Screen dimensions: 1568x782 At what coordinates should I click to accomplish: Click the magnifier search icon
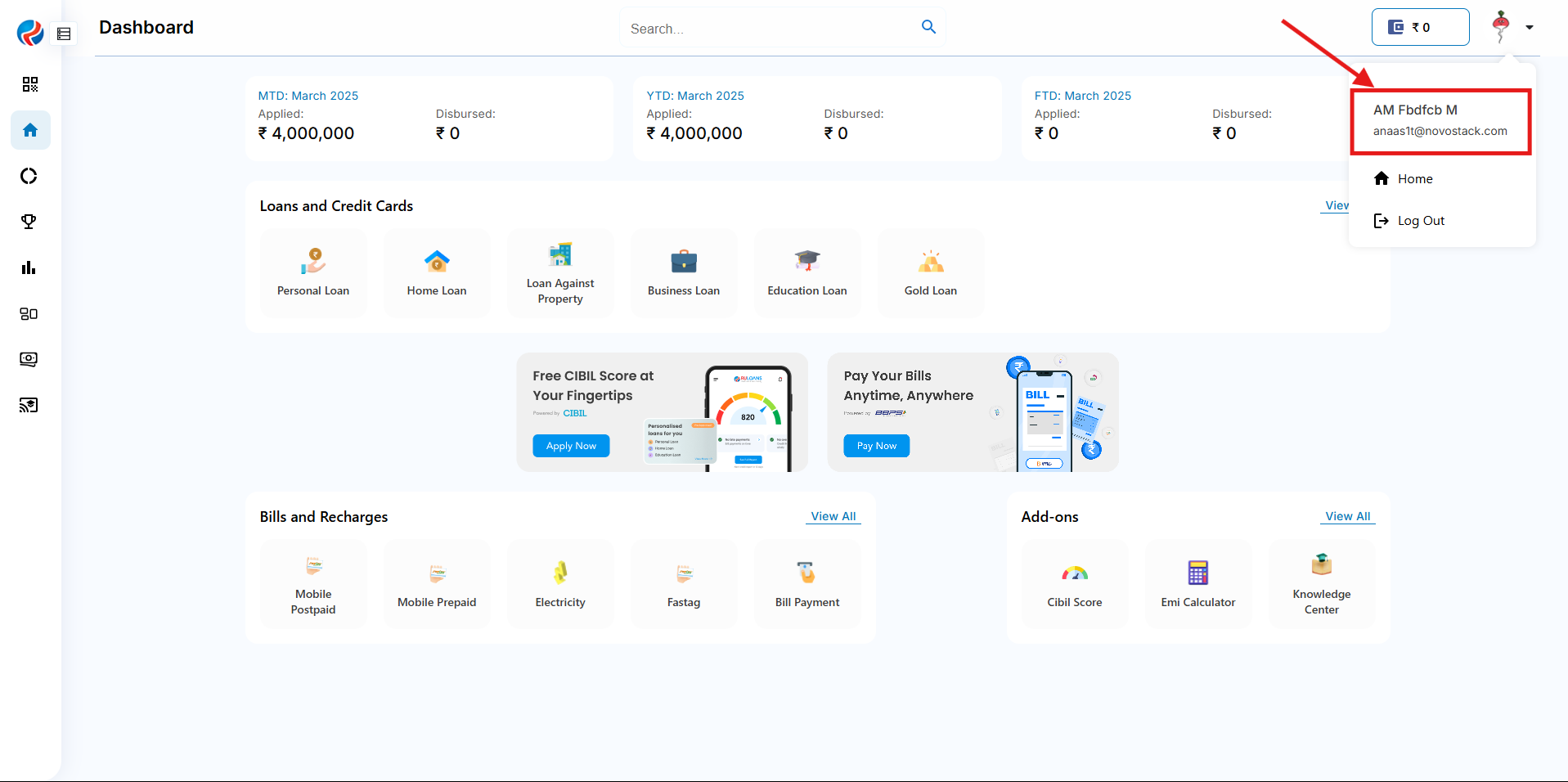point(928,27)
